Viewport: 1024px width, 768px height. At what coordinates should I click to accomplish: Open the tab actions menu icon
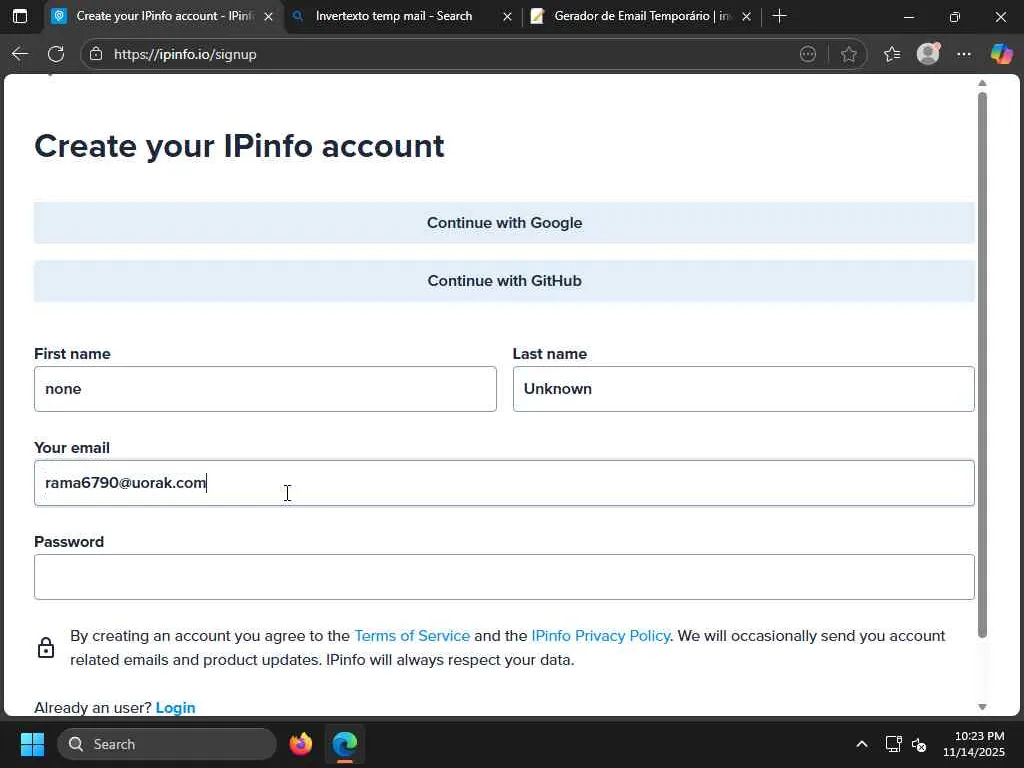tap(20, 16)
